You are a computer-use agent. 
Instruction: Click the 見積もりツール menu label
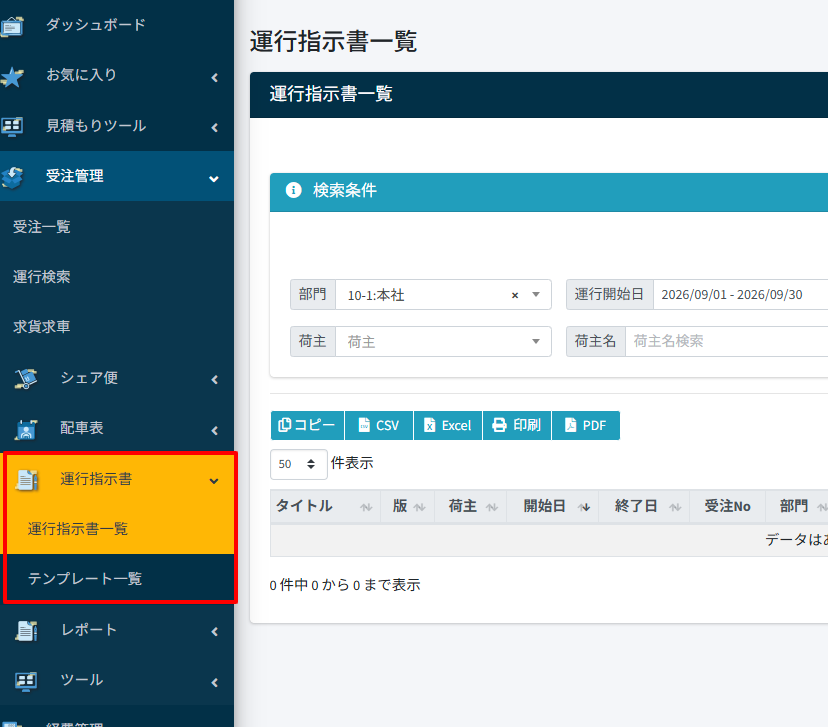coord(96,126)
